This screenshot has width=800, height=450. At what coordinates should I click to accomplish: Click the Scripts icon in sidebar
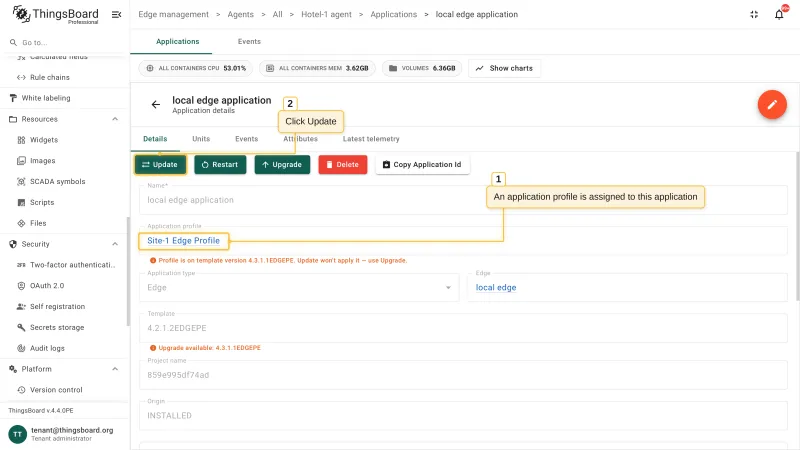(21, 203)
